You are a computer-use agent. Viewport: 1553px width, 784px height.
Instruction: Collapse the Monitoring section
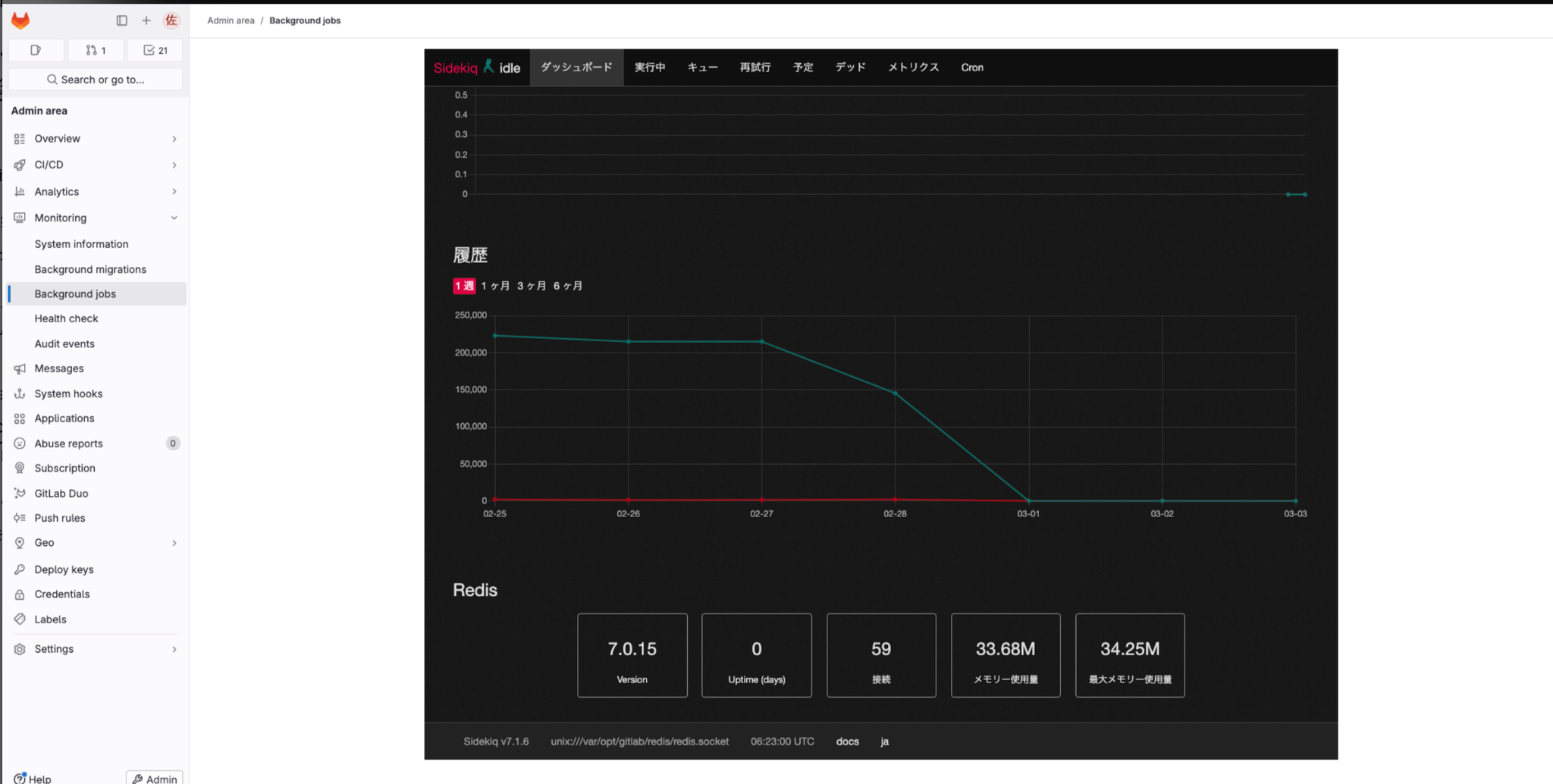tap(96, 218)
